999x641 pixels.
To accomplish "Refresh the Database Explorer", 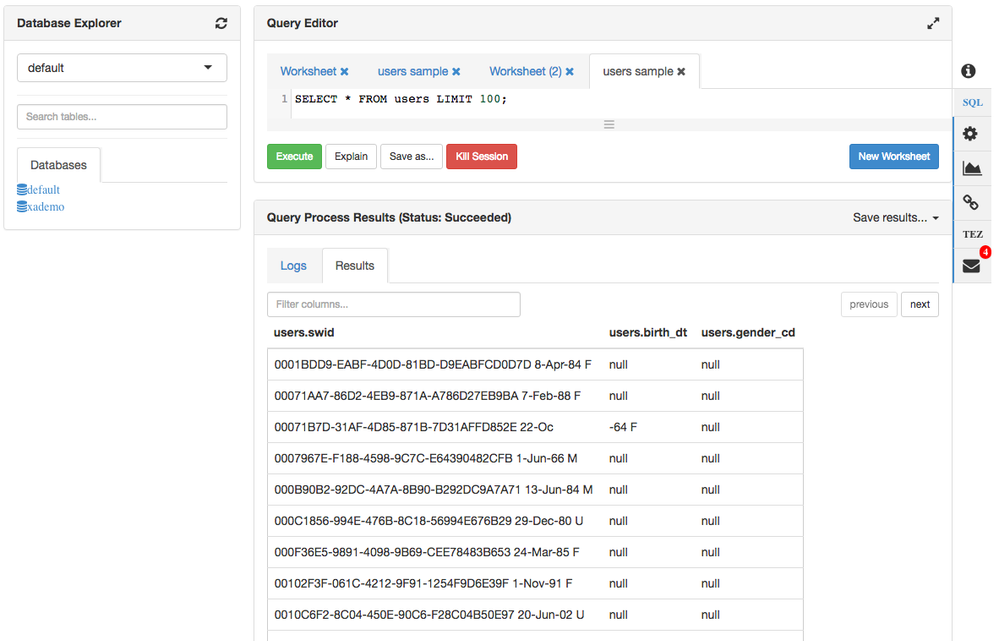I will pos(221,23).
